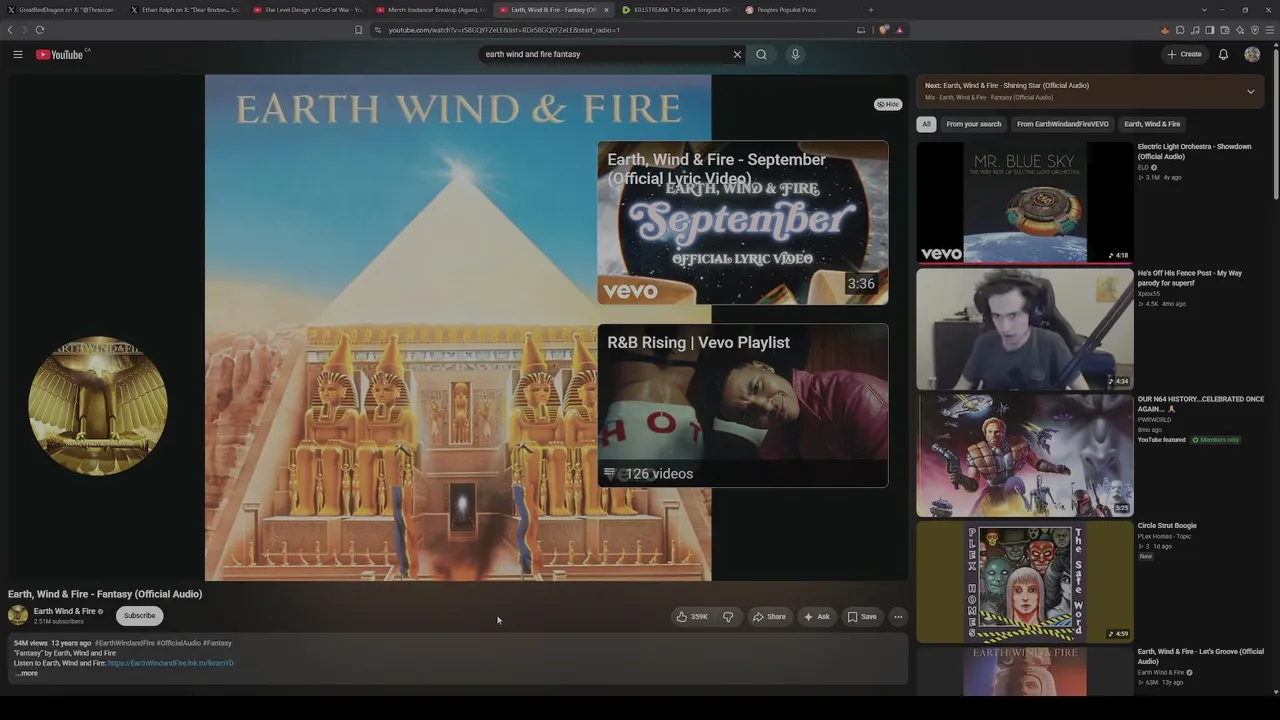1280x720 pixels.
Task: Open the account avatar menu
Action: point(1252,54)
